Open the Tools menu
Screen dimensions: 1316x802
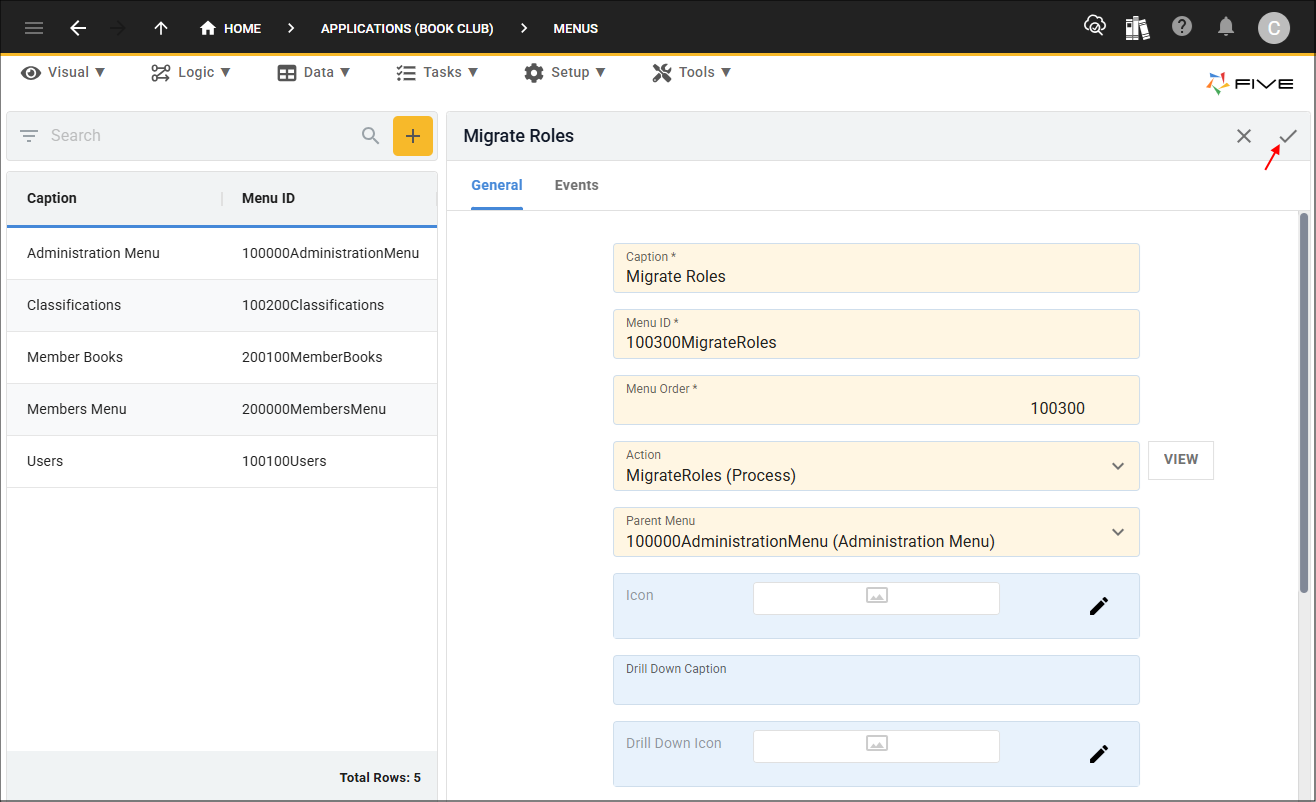tap(692, 72)
